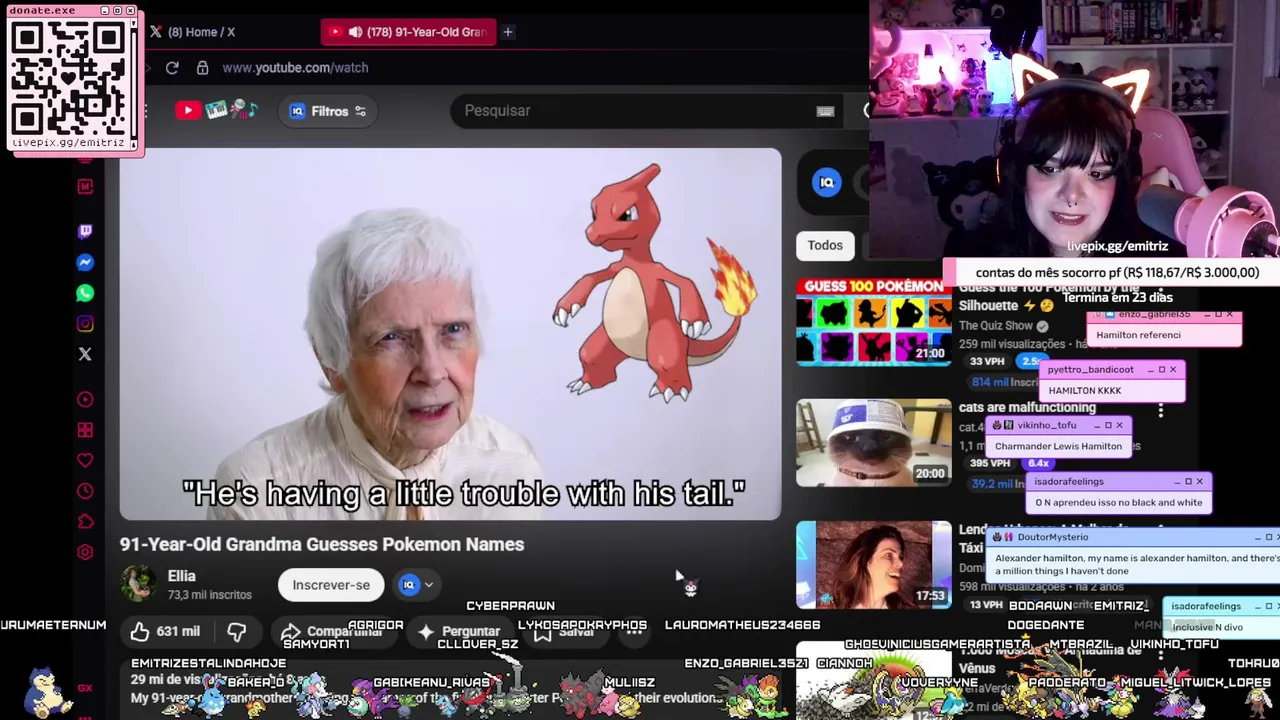Select the Todos filter chip

point(825,245)
